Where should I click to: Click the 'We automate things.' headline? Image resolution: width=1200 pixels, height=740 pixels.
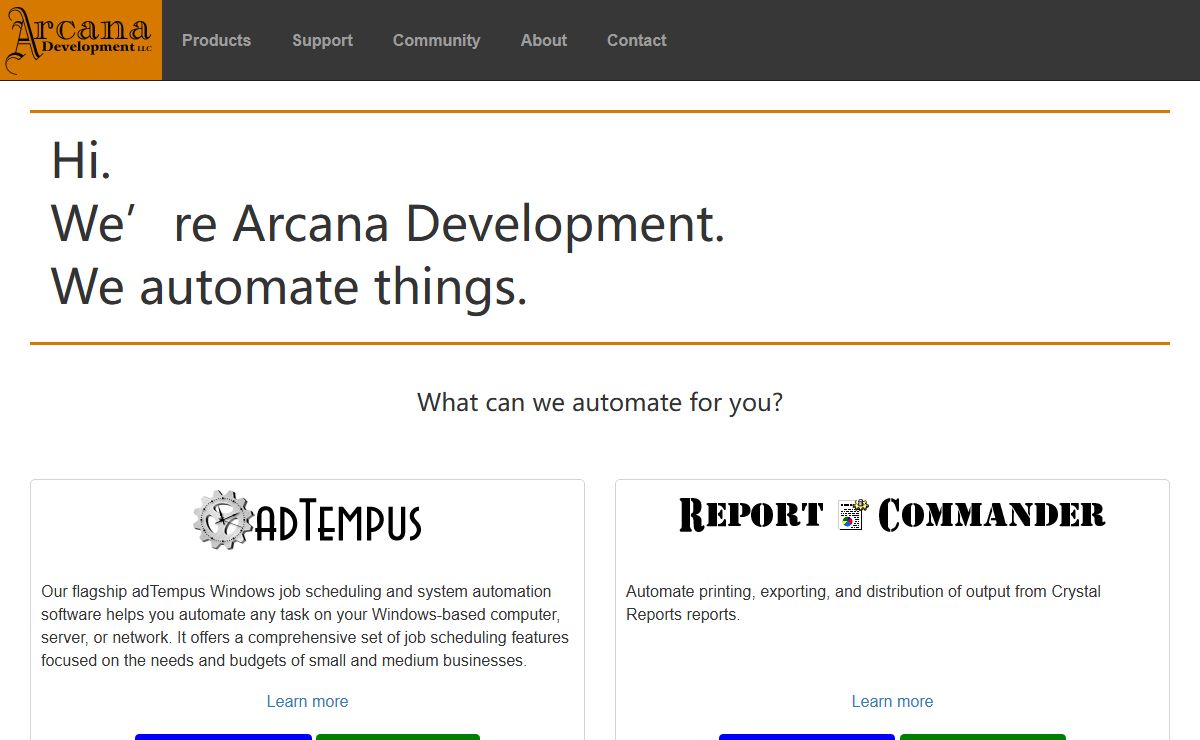click(x=289, y=286)
